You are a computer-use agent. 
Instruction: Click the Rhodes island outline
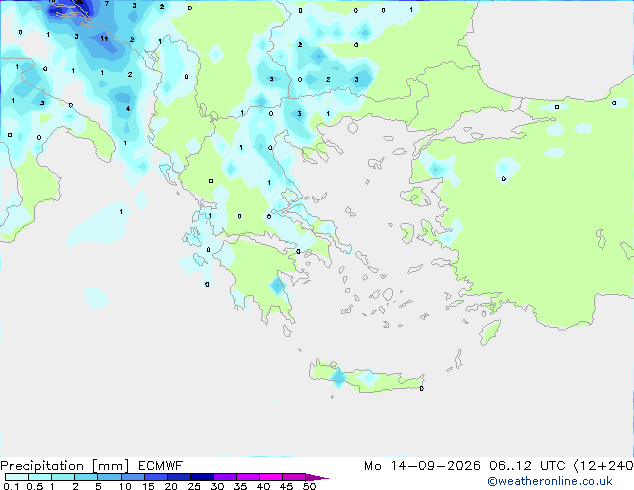pyautogui.click(x=490, y=332)
